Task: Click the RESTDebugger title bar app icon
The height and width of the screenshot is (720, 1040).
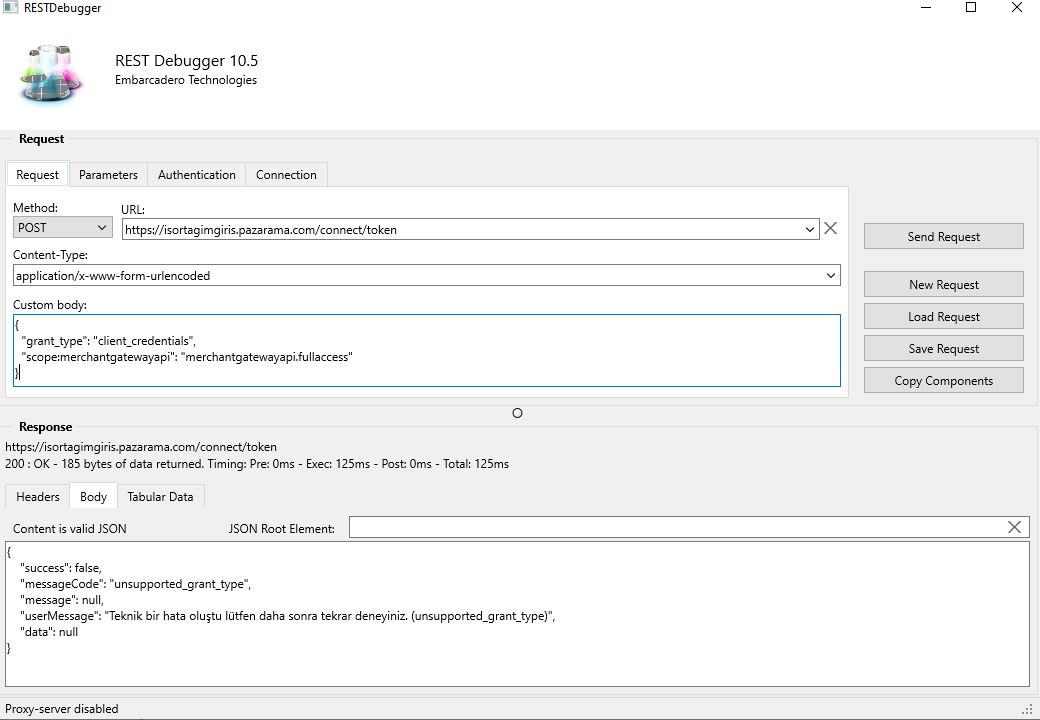Action: tap(10, 8)
